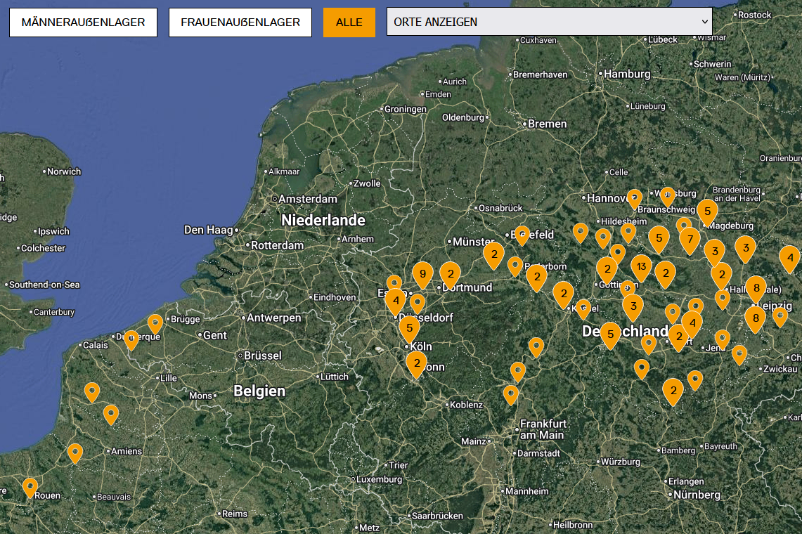The width and height of the screenshot is (802, 534).
Task: Click the pin marker west of Amiens
Action: (x=75, y=452)
